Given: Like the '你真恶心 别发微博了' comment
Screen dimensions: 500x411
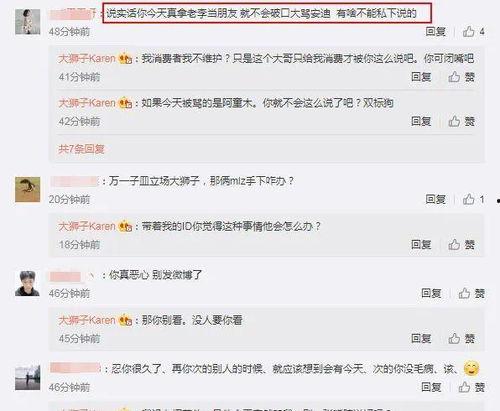Looking at the screenshot, I should coord(471,293).
